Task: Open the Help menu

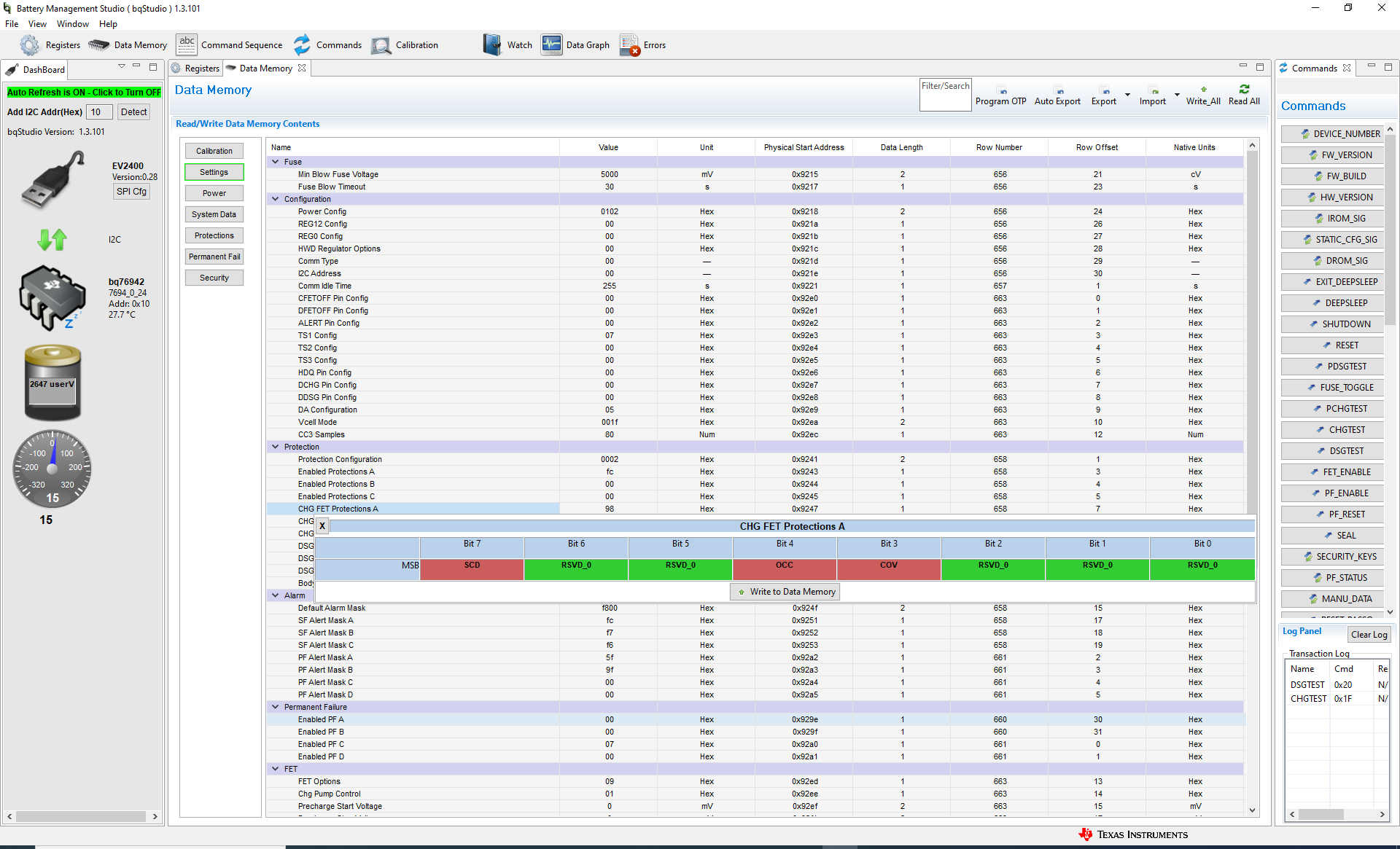Action: (x=108, y=24)
